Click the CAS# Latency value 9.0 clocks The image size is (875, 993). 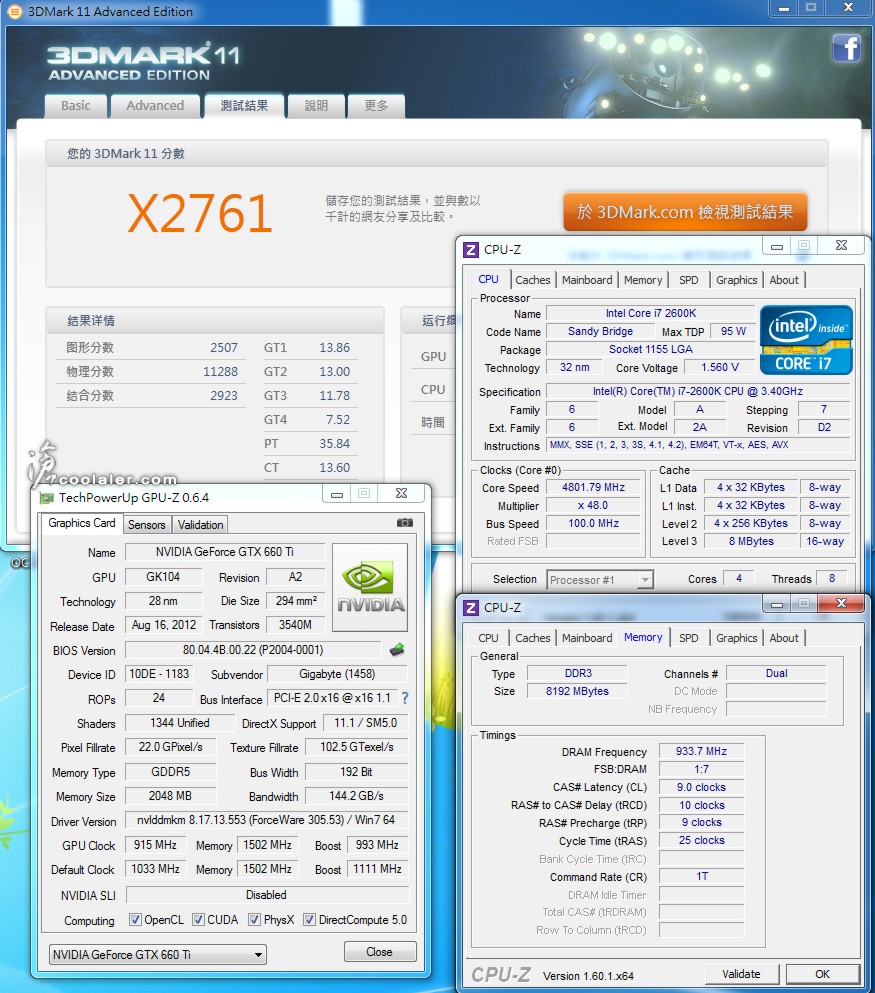tap(702, 787)
